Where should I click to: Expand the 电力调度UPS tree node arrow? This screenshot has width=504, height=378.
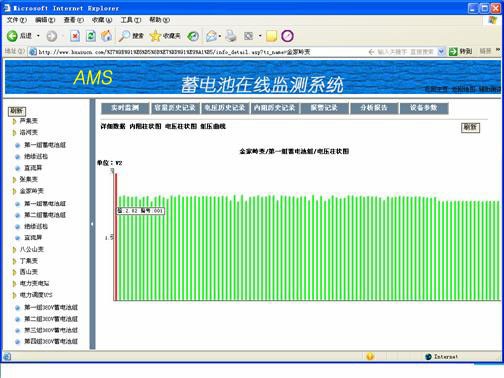coord(14,295)
